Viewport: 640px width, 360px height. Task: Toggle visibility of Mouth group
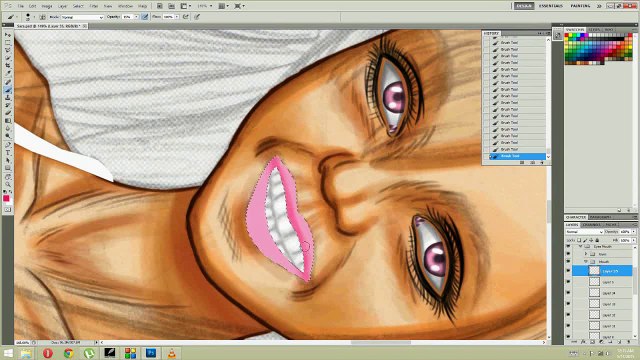pyautogui.click(x=568, y=261)
